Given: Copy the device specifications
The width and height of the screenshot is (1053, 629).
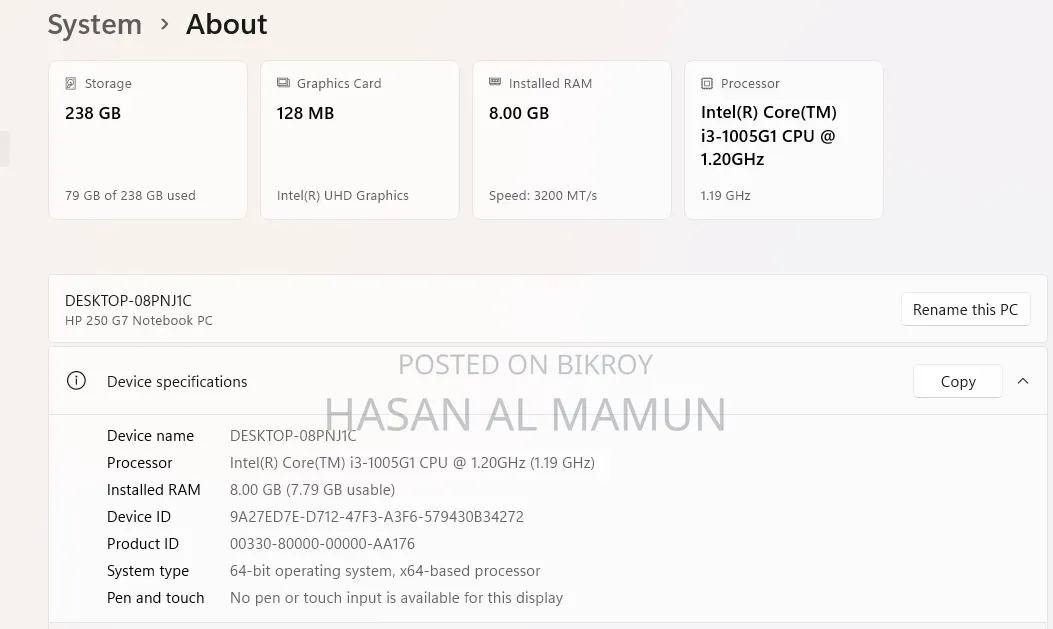Looking at the screenshot, I should (958, 381).
